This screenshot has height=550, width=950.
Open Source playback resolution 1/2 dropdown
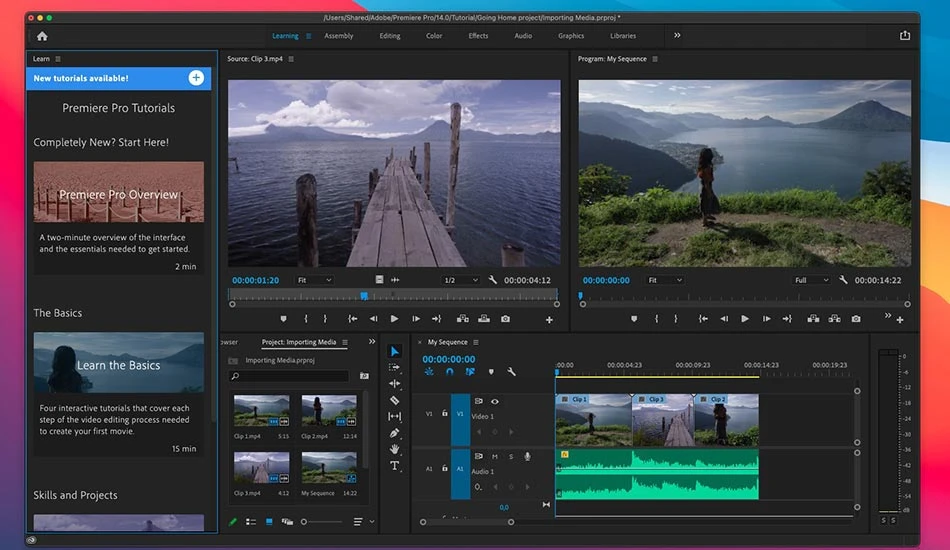point(460,280)
